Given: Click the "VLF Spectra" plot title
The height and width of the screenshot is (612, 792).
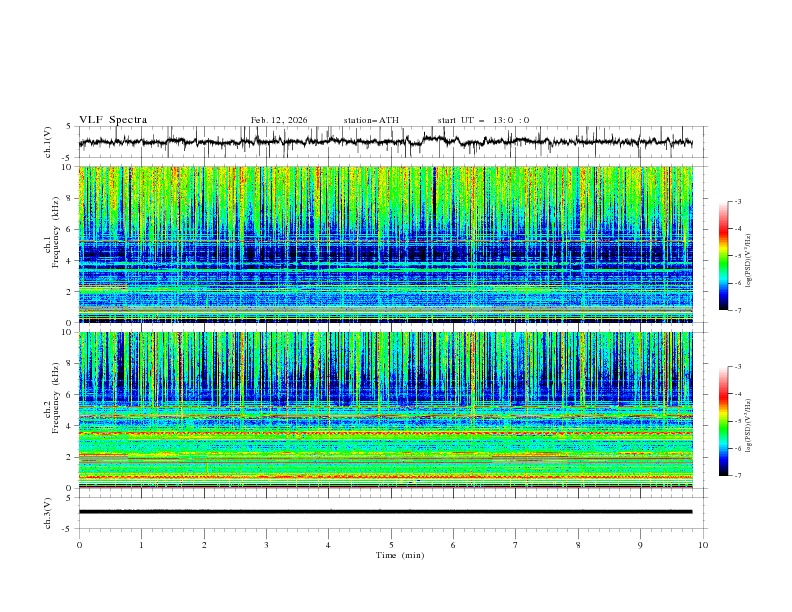Looking at the screenshot, I should [113, 120].
